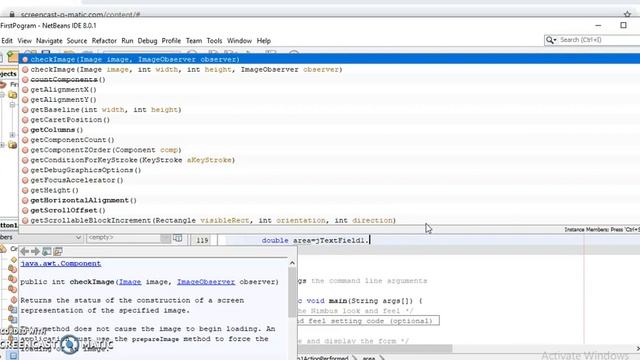The width and height of the screenshot is (640, 360).
Task: Click the FirstPogram project node icon
Action: pyautogui.click(x=3, y=84)
